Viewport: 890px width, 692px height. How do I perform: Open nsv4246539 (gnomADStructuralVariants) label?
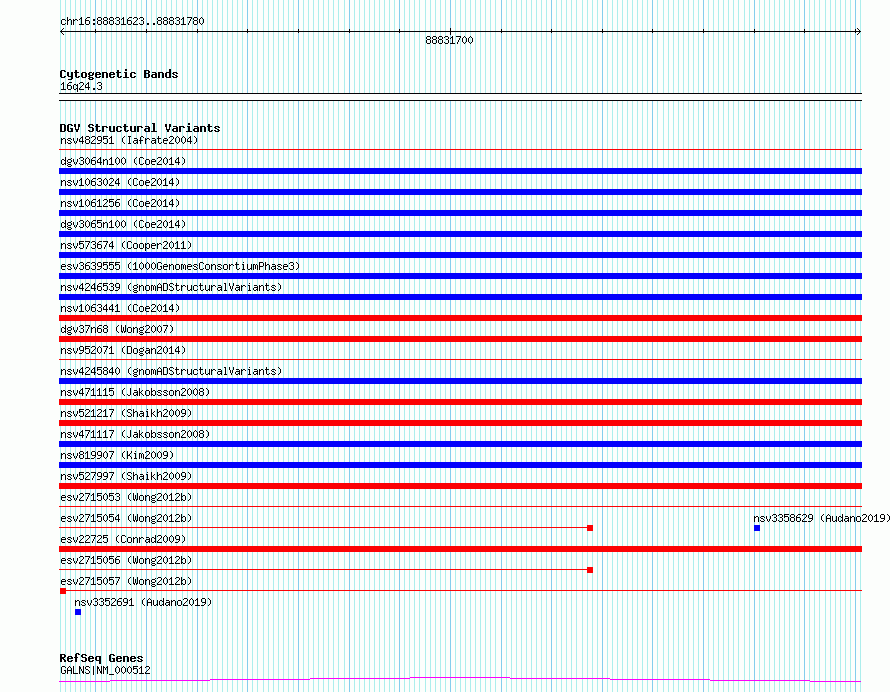[171, 287]
